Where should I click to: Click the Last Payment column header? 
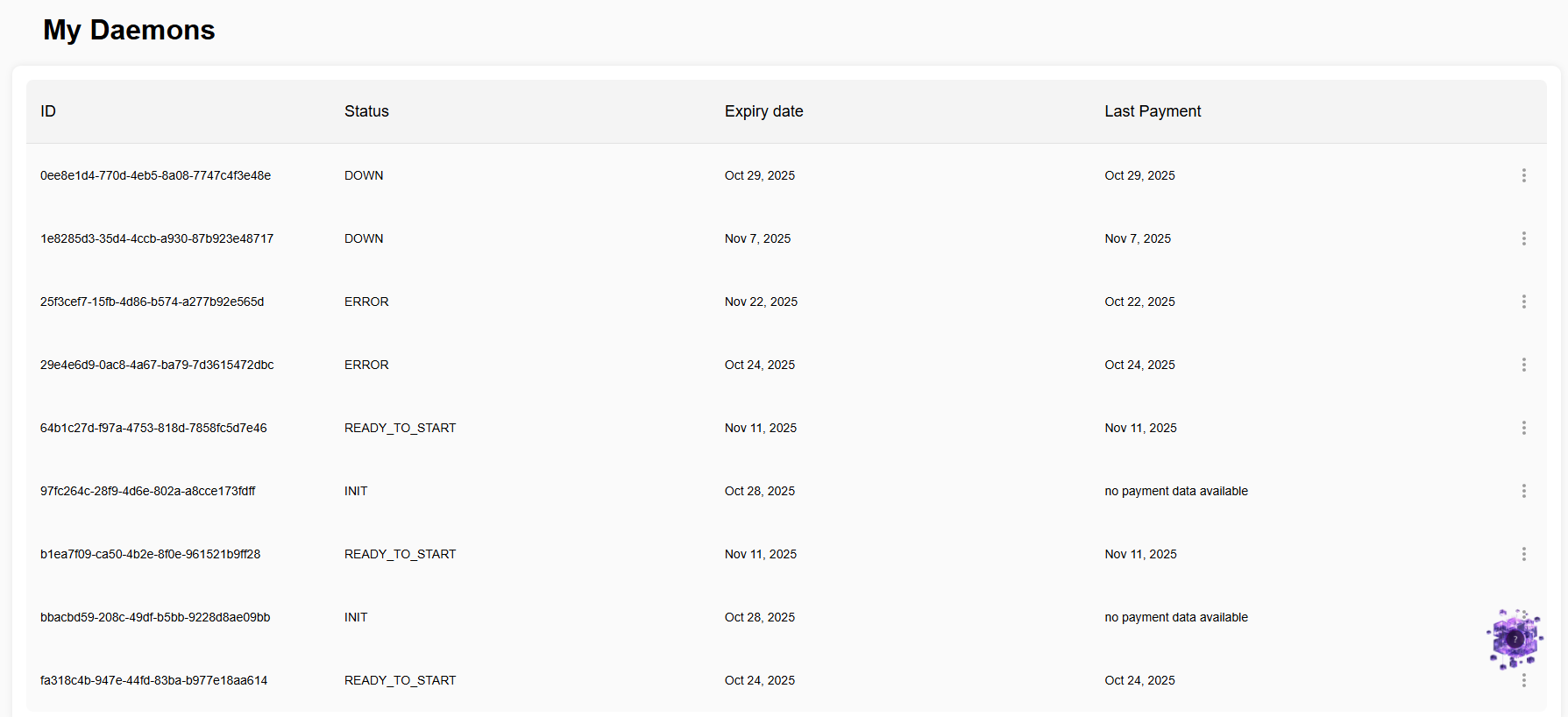[x=1152, y=111]
